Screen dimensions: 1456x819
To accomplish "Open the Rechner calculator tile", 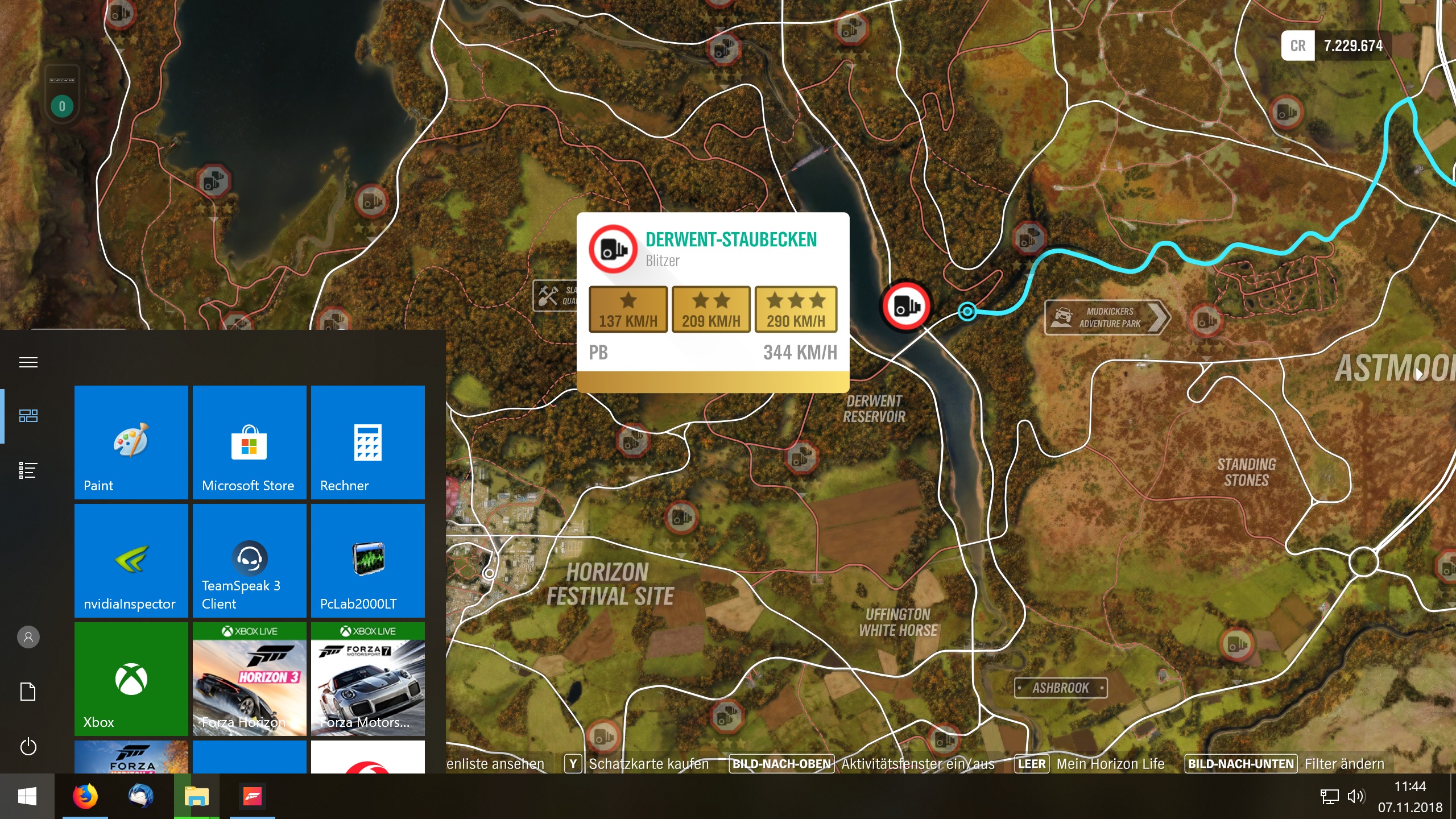I will [367, 442].
